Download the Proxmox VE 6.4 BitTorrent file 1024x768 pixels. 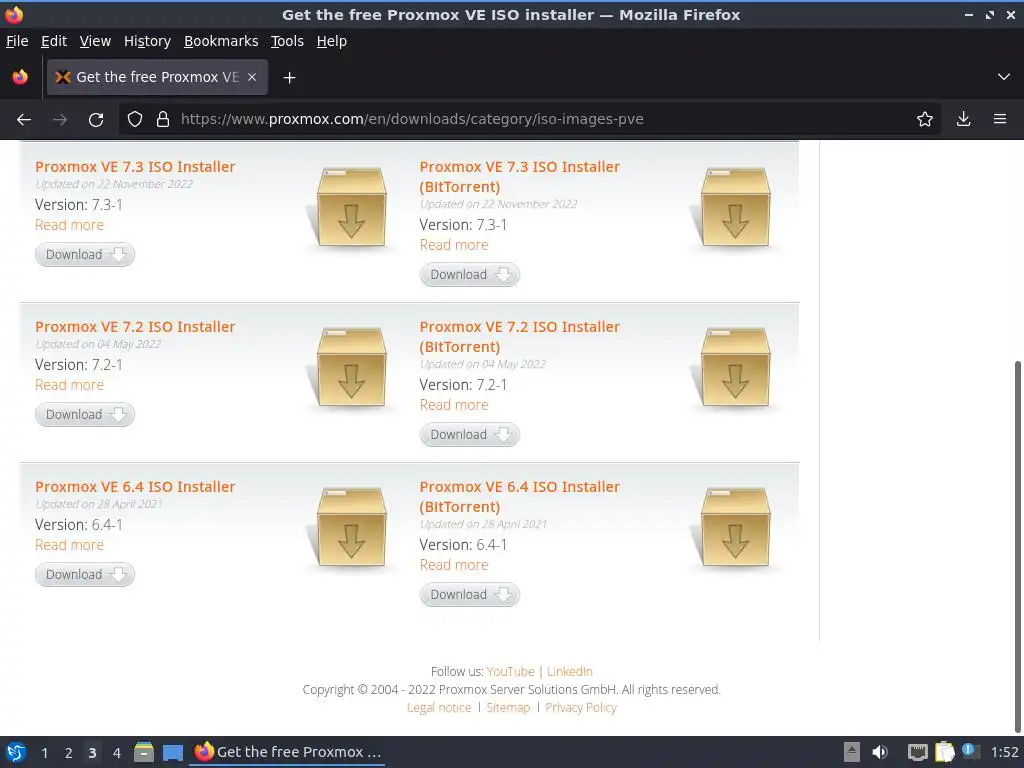coord(470,595)
